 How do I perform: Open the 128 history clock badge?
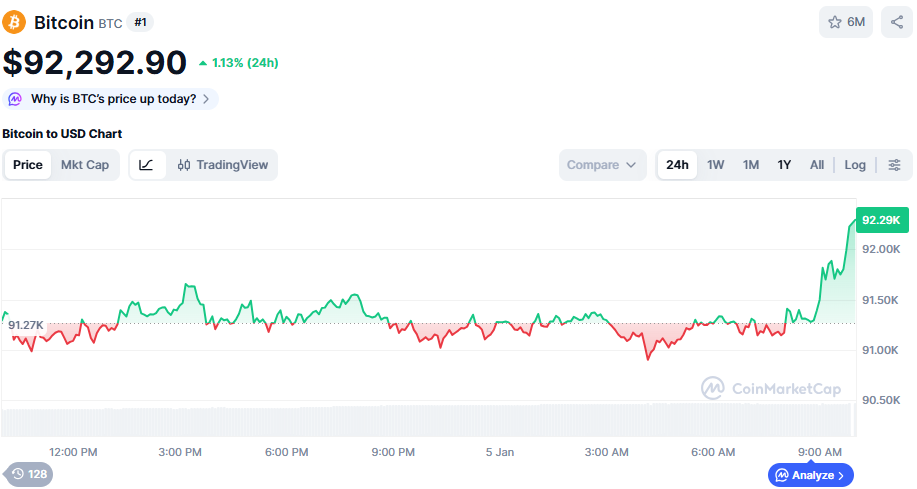28,474
